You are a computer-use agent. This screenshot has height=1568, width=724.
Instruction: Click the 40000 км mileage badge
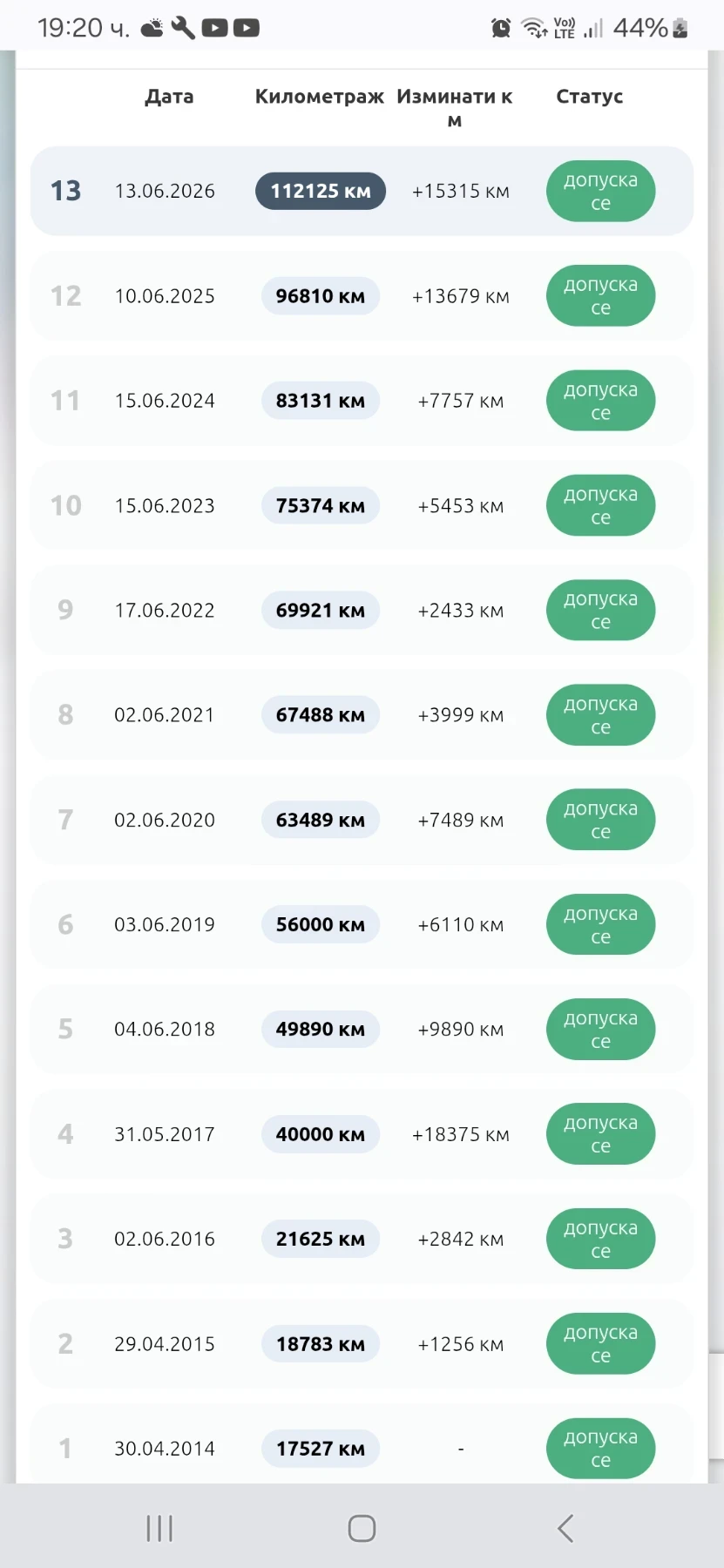pyautogui.click(x=321, y=1134)
